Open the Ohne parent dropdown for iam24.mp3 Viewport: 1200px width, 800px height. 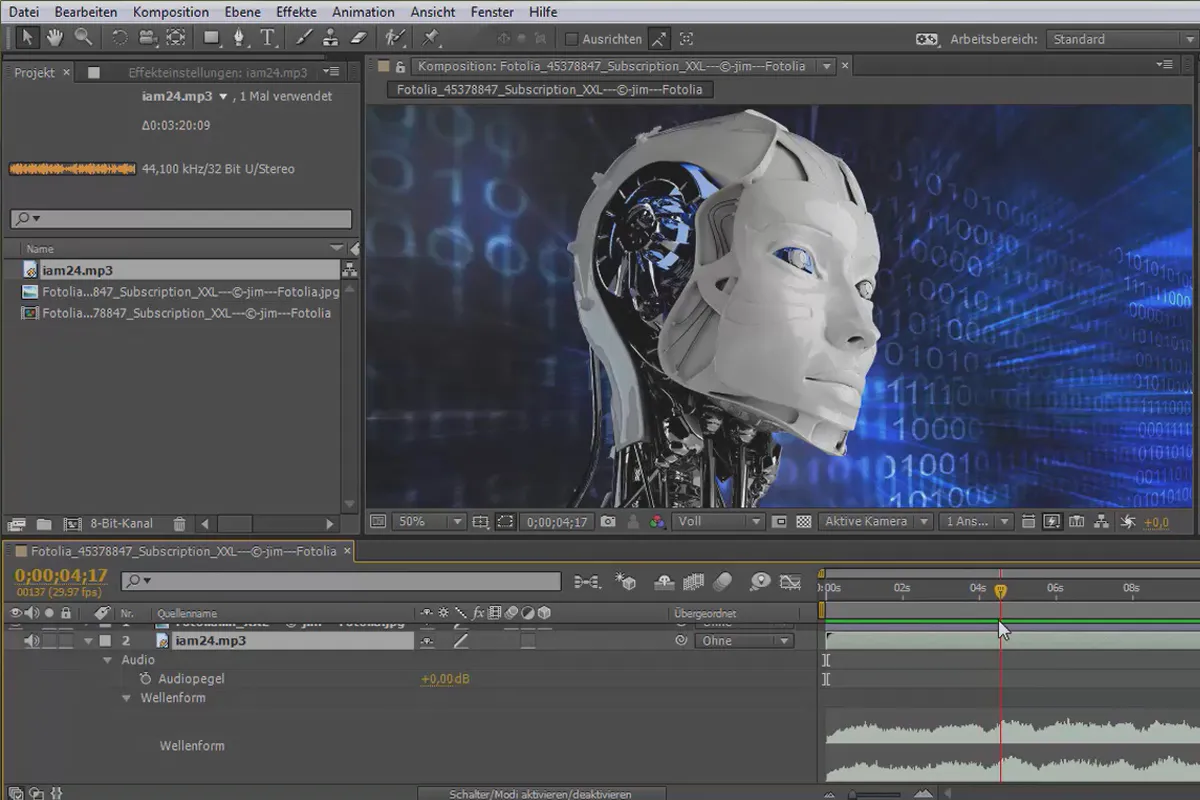pyautogui.click(x=744, y=641)
